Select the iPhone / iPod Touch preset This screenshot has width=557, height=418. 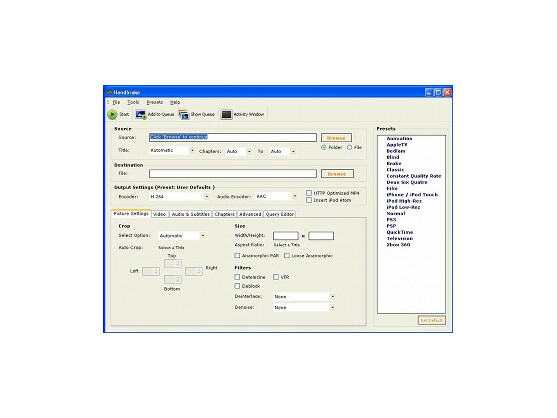point(412,195)
